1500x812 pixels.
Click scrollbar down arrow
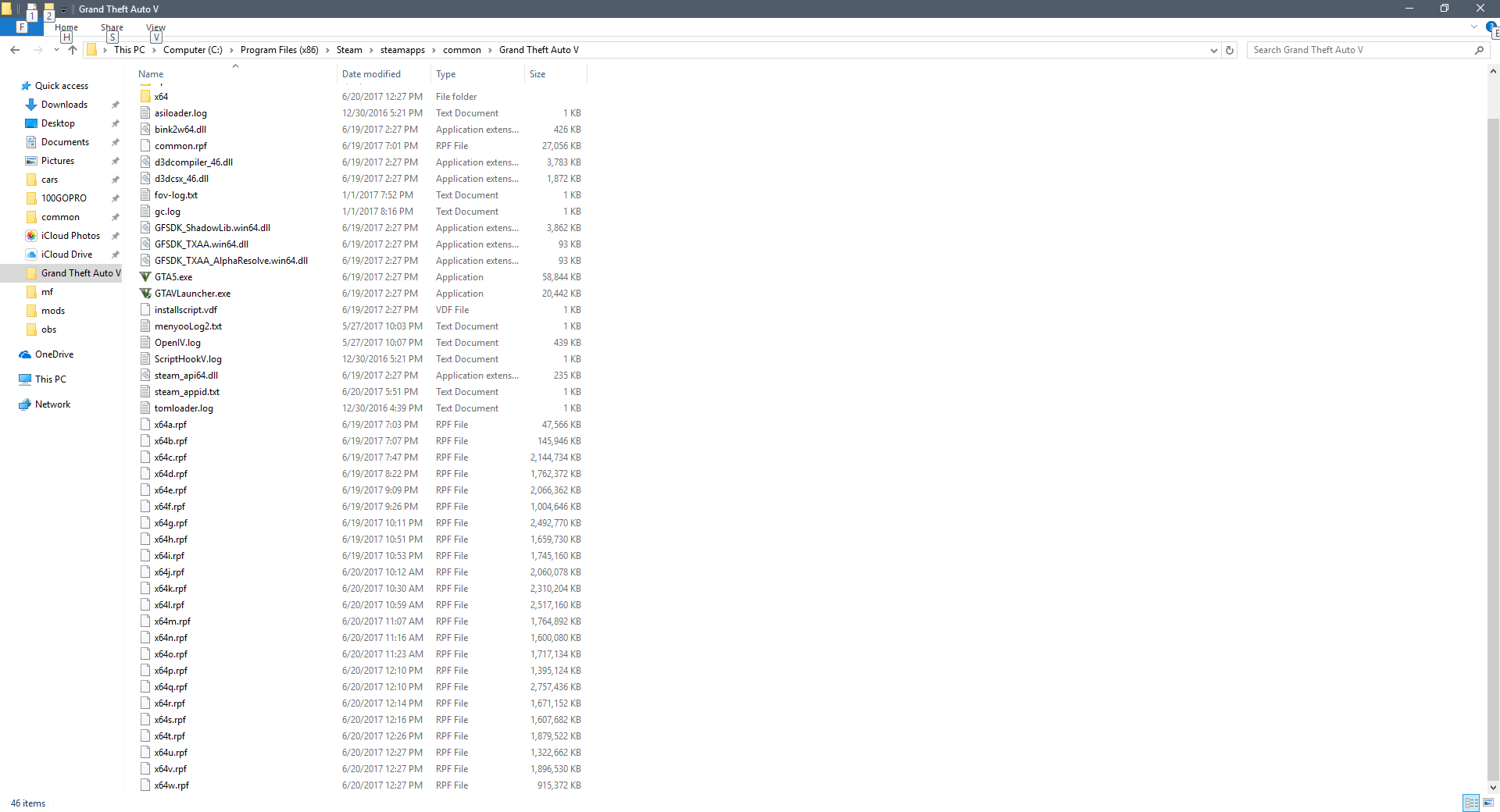click(x=1493, y=787)
